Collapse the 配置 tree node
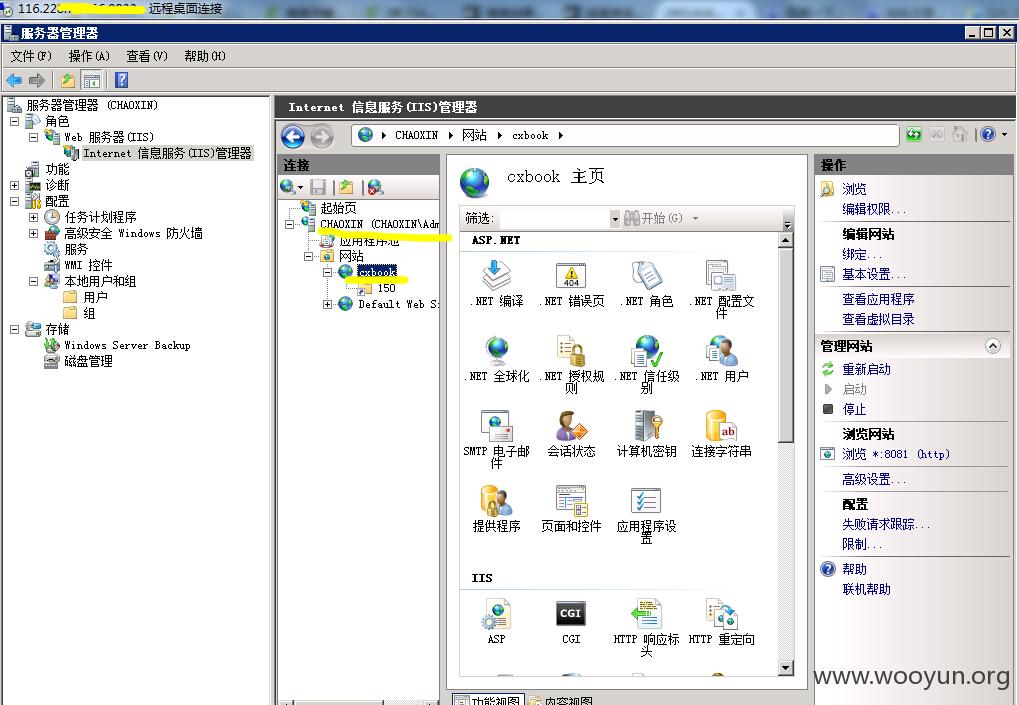The height and width of the screenshot is (705, 1019). (14, 201)
